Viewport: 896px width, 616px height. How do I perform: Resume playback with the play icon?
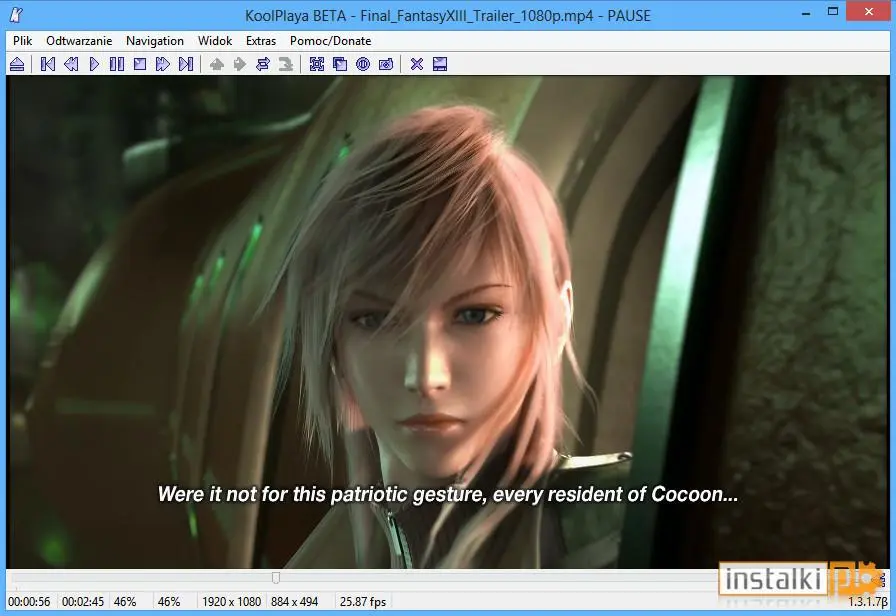pos(94,64)
